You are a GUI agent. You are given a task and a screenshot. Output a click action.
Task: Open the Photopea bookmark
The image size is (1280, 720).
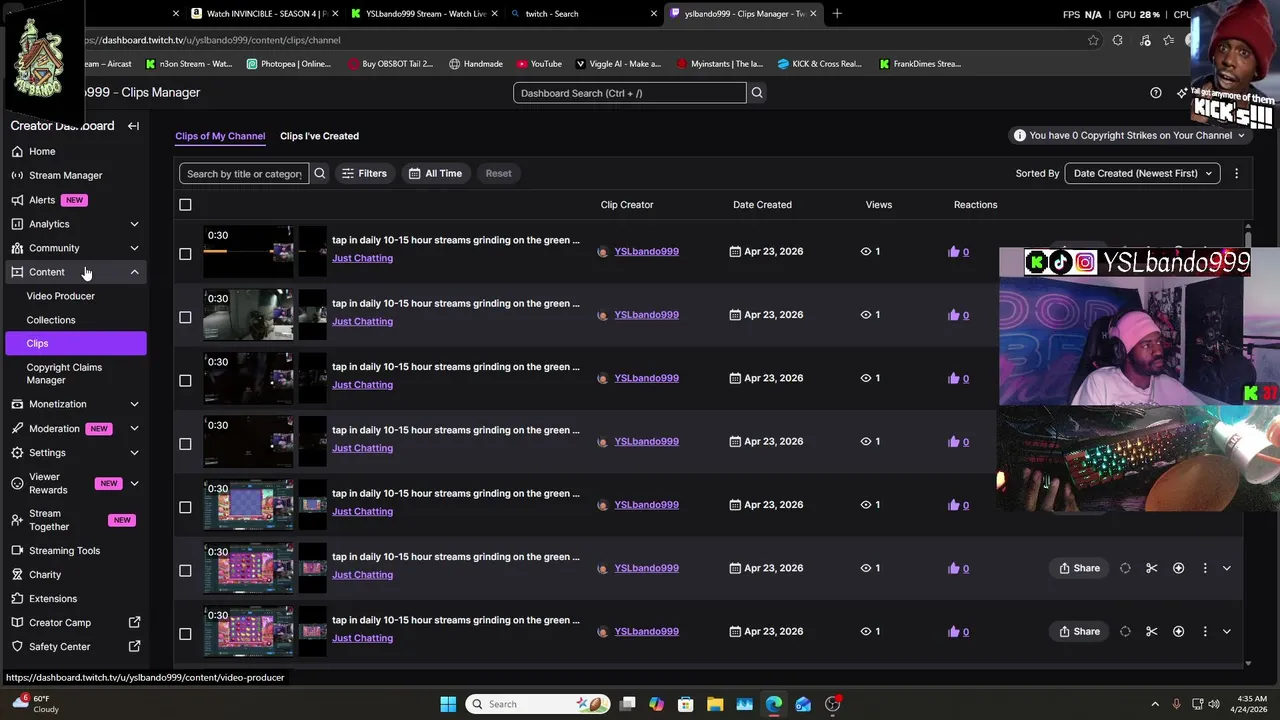(288, 64)
